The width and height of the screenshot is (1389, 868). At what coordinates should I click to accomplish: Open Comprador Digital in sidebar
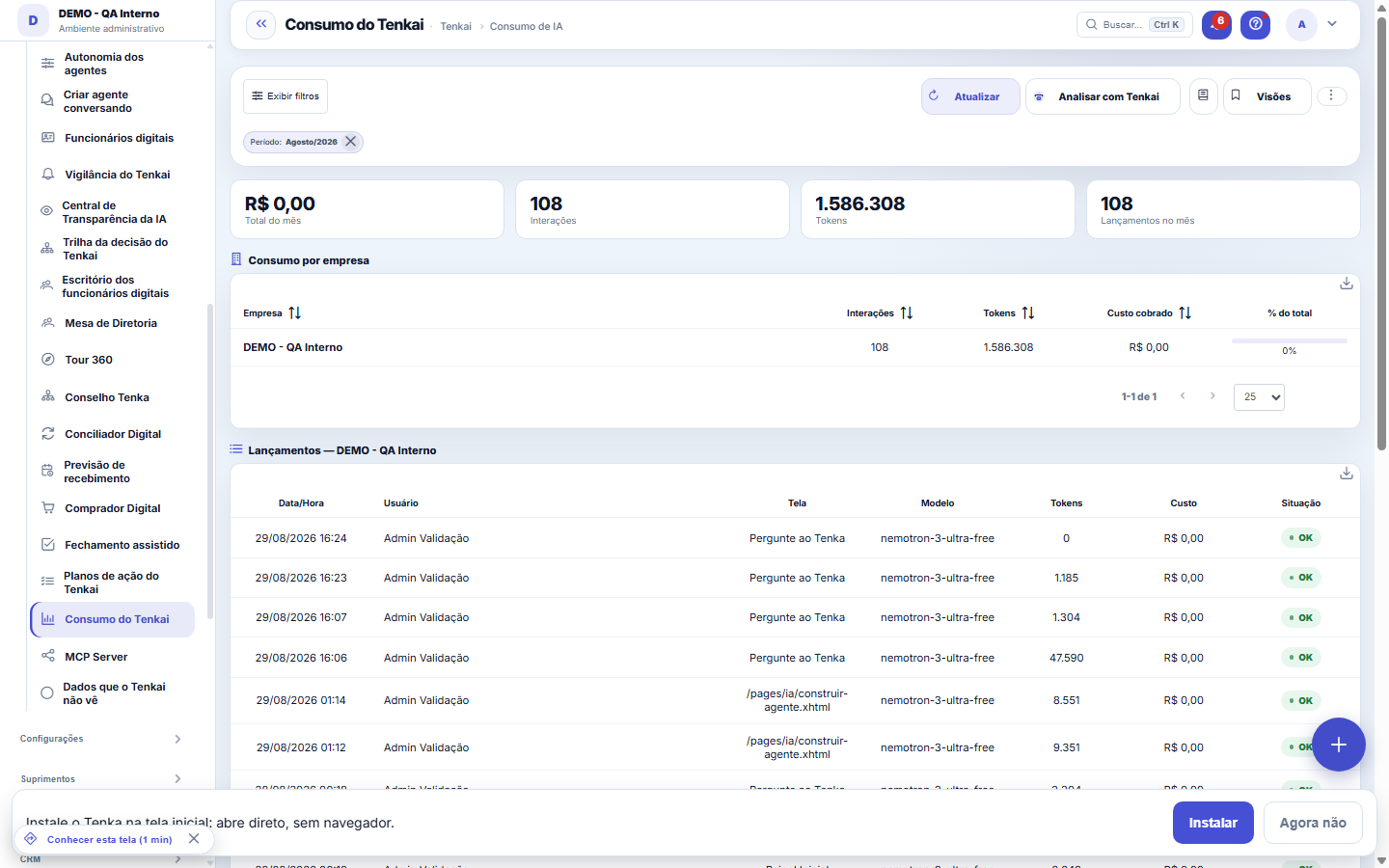click(x=113, y=508)
